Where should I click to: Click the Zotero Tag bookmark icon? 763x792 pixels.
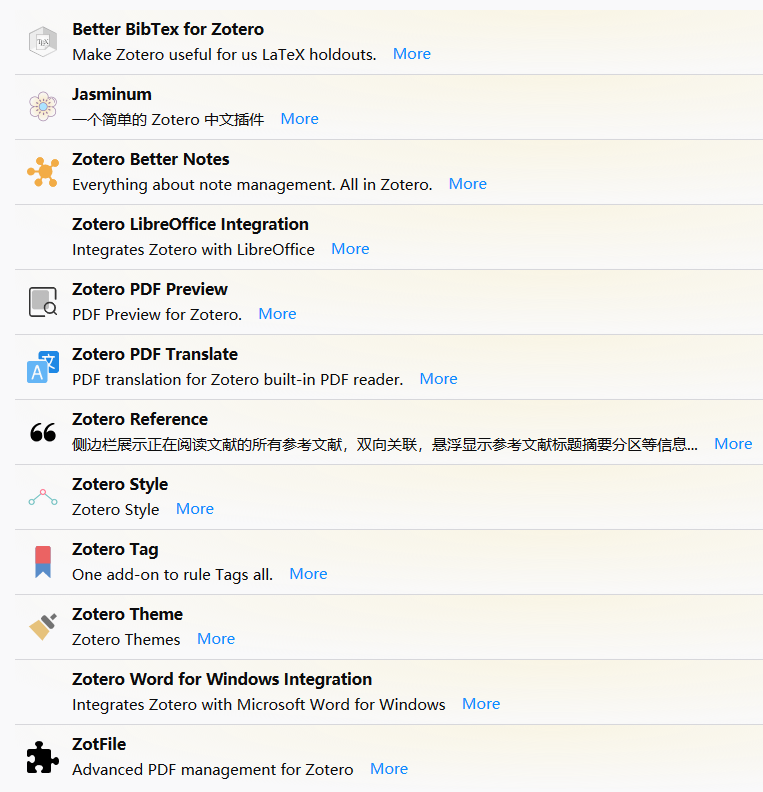43,562
